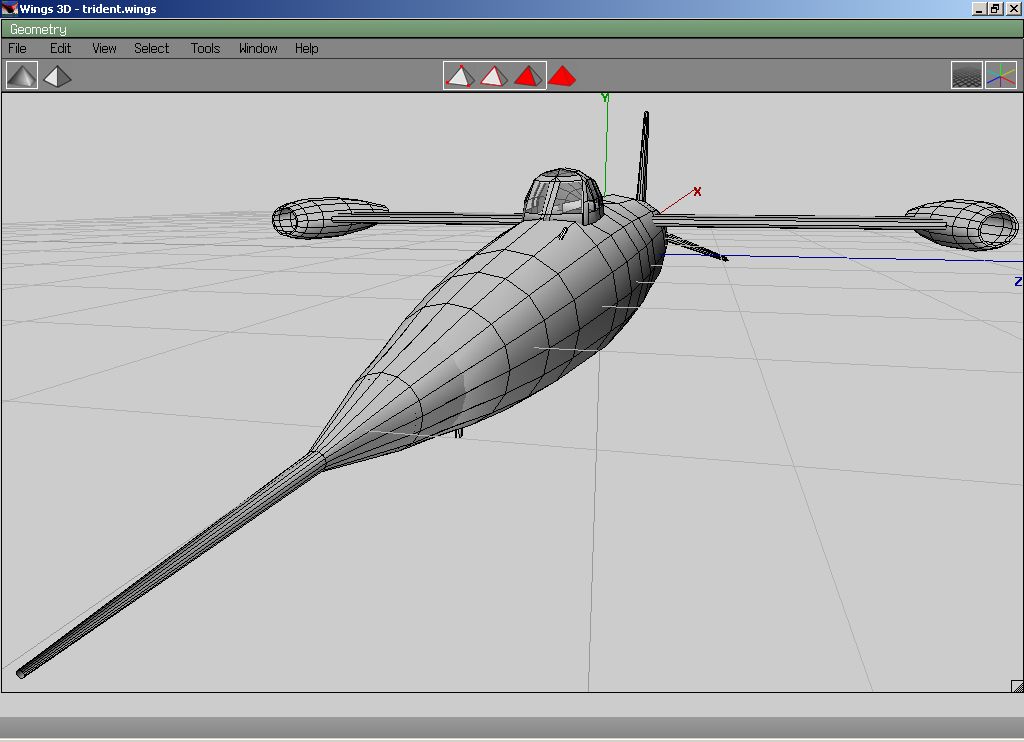
Task: Toggle axes display icon
Action: pyautogui.click(x=1001, y=76)
